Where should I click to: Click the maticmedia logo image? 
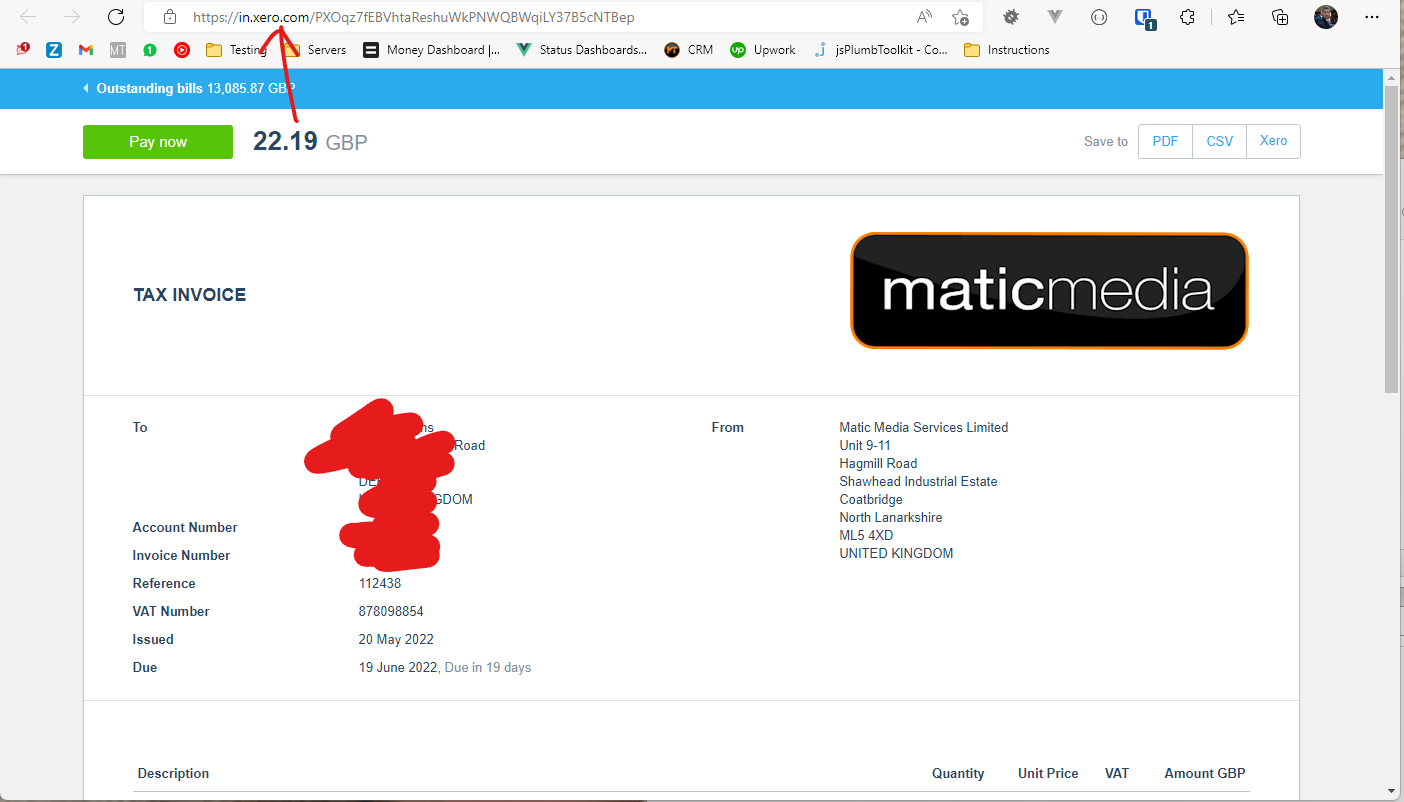pyautogui.click(x=1049, y=291)
